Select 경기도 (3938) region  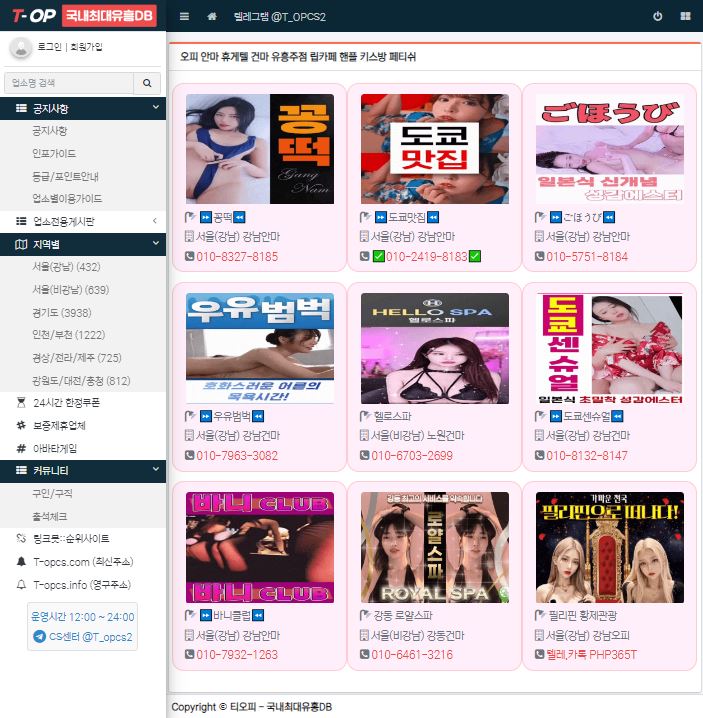(x=62, y=313)
